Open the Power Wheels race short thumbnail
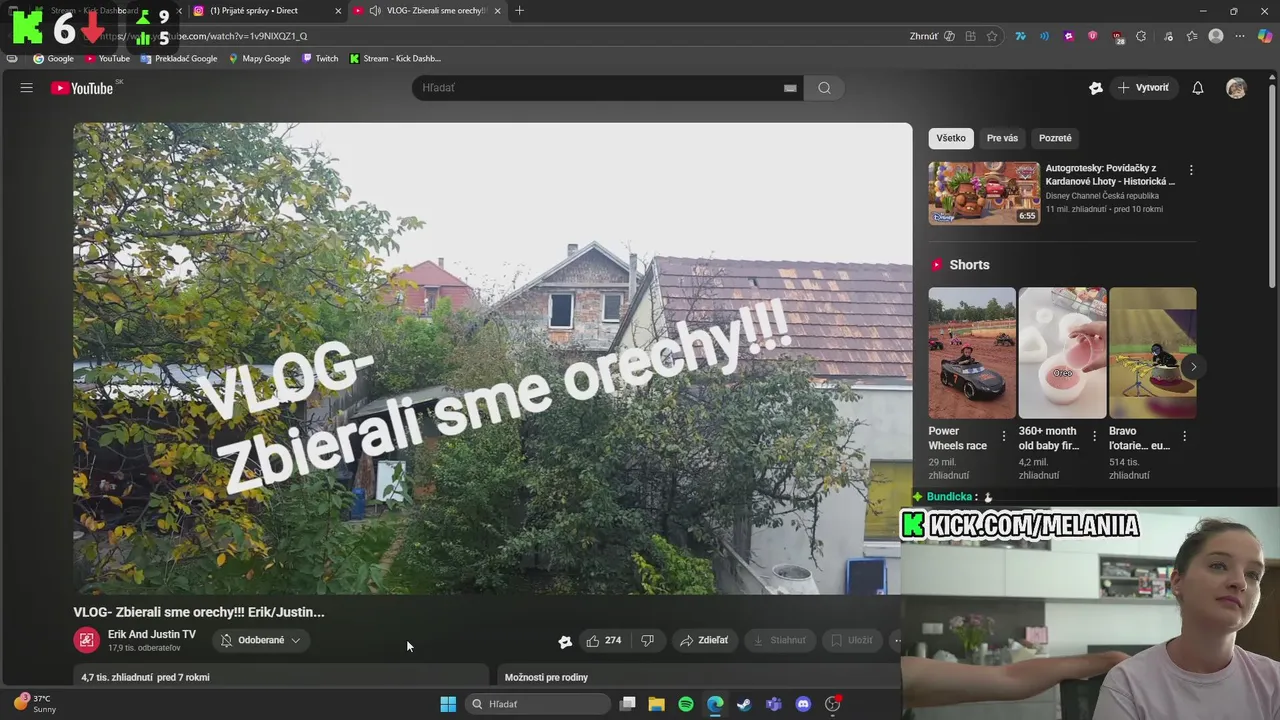This screenshot has width=1280, height=720. coord(972,353)
